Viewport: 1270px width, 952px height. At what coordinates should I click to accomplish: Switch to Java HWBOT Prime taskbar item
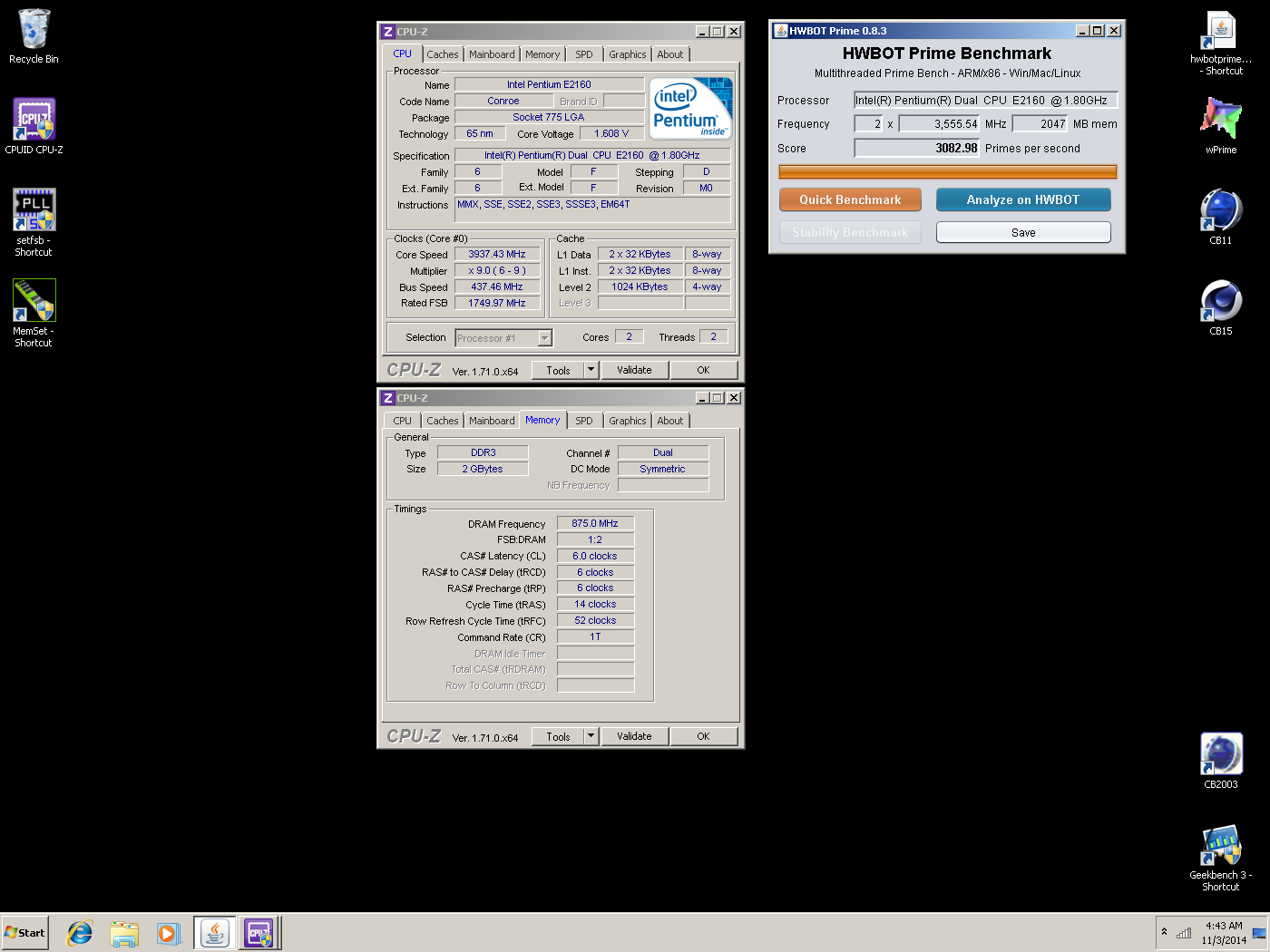pyautogui.click(x=215, y=933)
